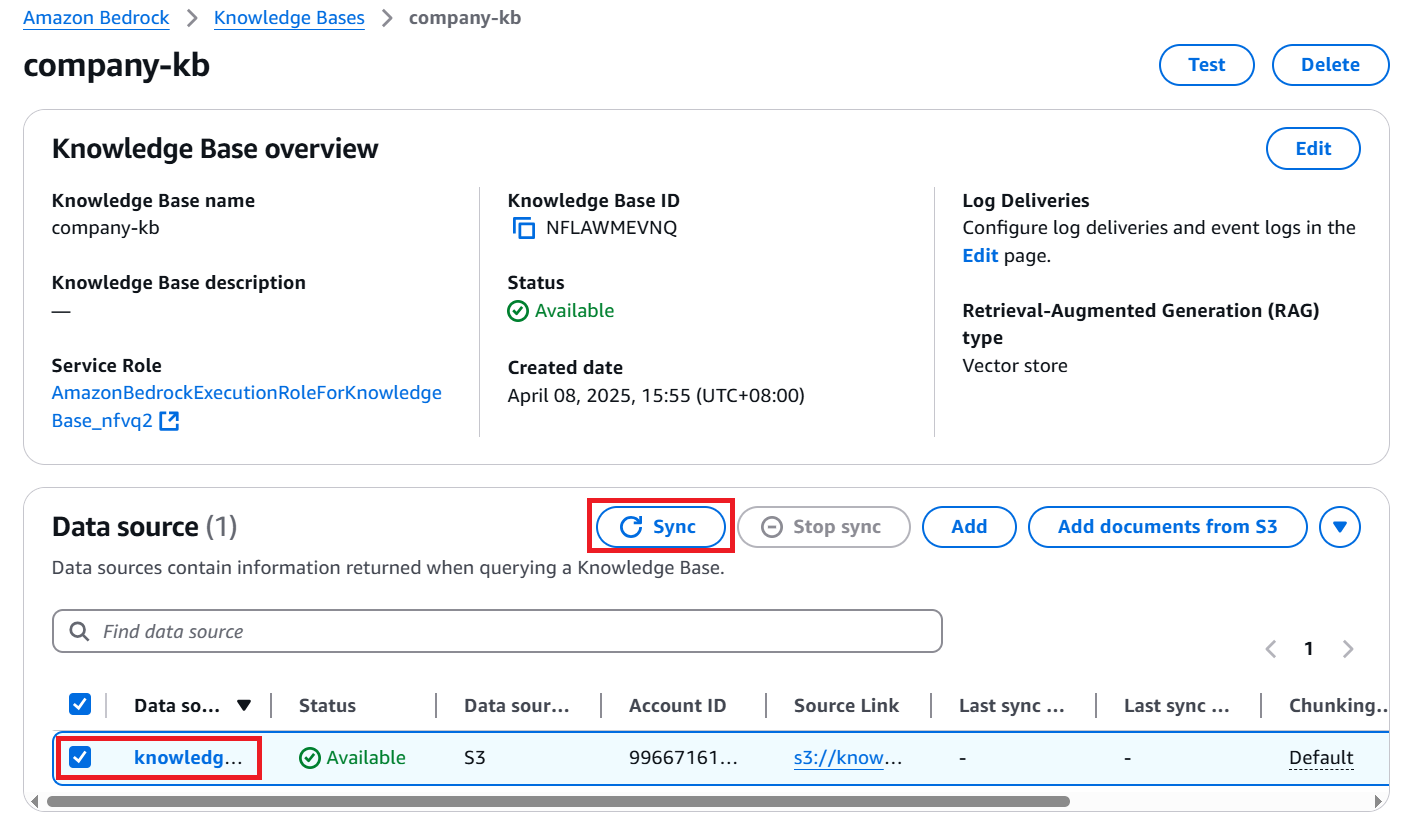The height and width of the screenshot is (831, 1409).
Task: Click the search magnifier icon in data source filter
Action: (79, 632)
